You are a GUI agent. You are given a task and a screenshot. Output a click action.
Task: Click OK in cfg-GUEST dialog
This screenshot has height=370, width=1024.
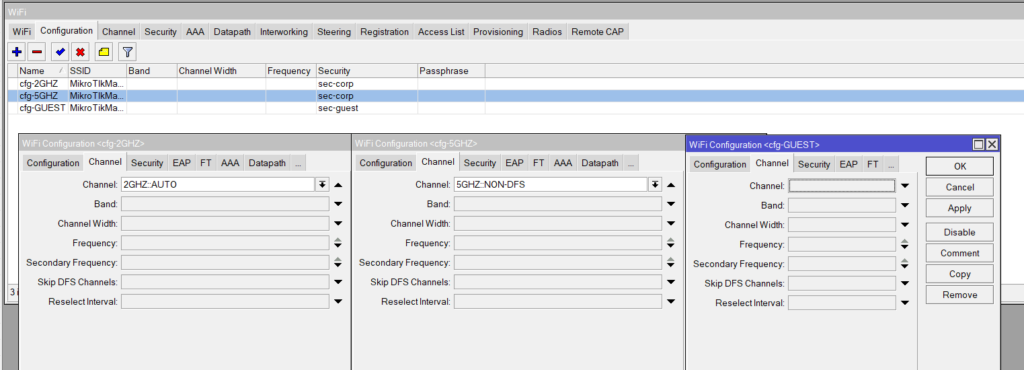(959, 166)
